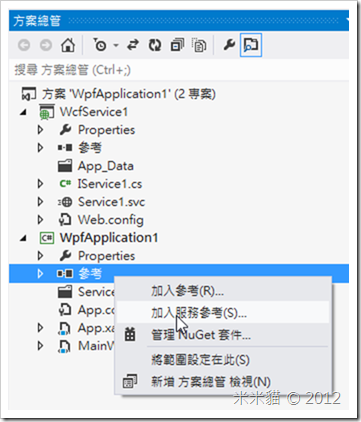361x422 pixels.
Task: Expand Properties under WcfService1
Action: pos(40,130)
